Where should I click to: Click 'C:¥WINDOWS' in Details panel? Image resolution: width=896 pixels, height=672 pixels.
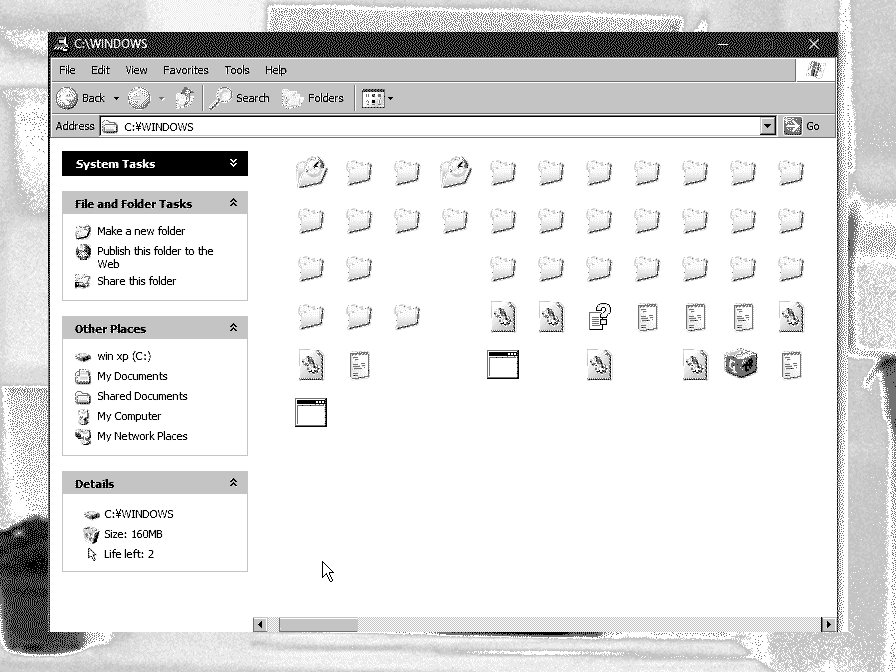pyautogui.click(x=139, y=514)
